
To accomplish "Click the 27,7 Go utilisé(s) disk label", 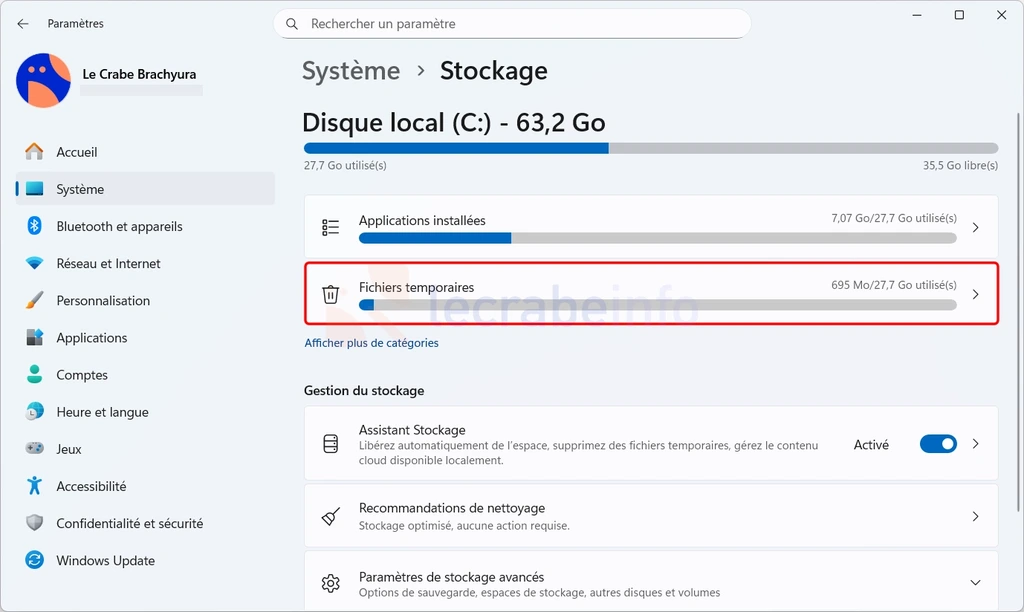I will pos(345,166).
